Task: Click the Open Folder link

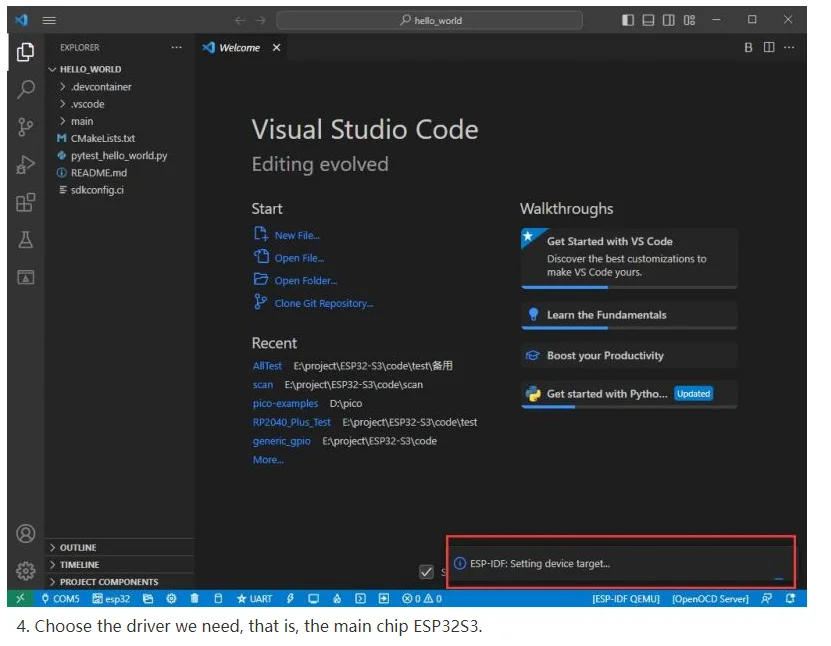Action: pyautogui.click(x=306, y=280)
